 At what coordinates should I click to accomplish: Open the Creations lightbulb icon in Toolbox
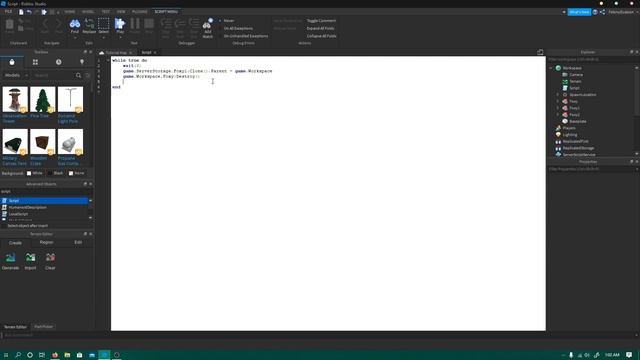pyautogui.click(x=82, y=62)
